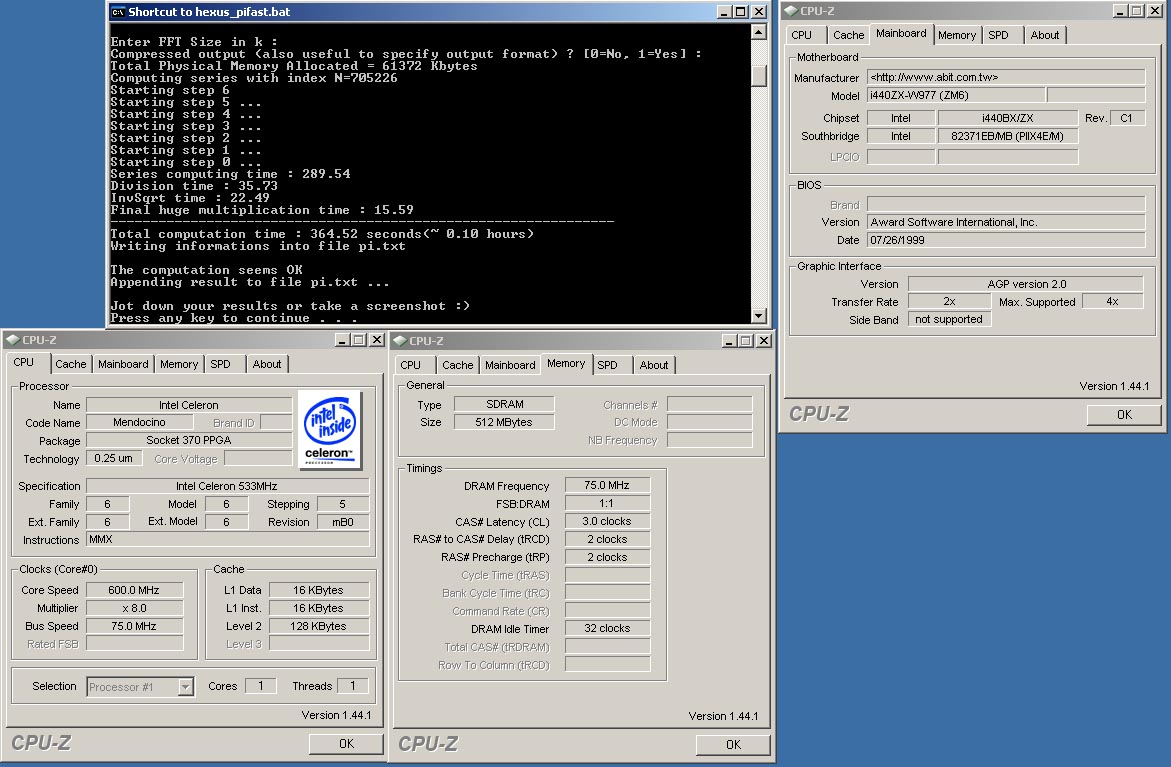The image size is (1171, 767).
Task: Click the 512 MBytes memory size field
Action: point(504,422)
